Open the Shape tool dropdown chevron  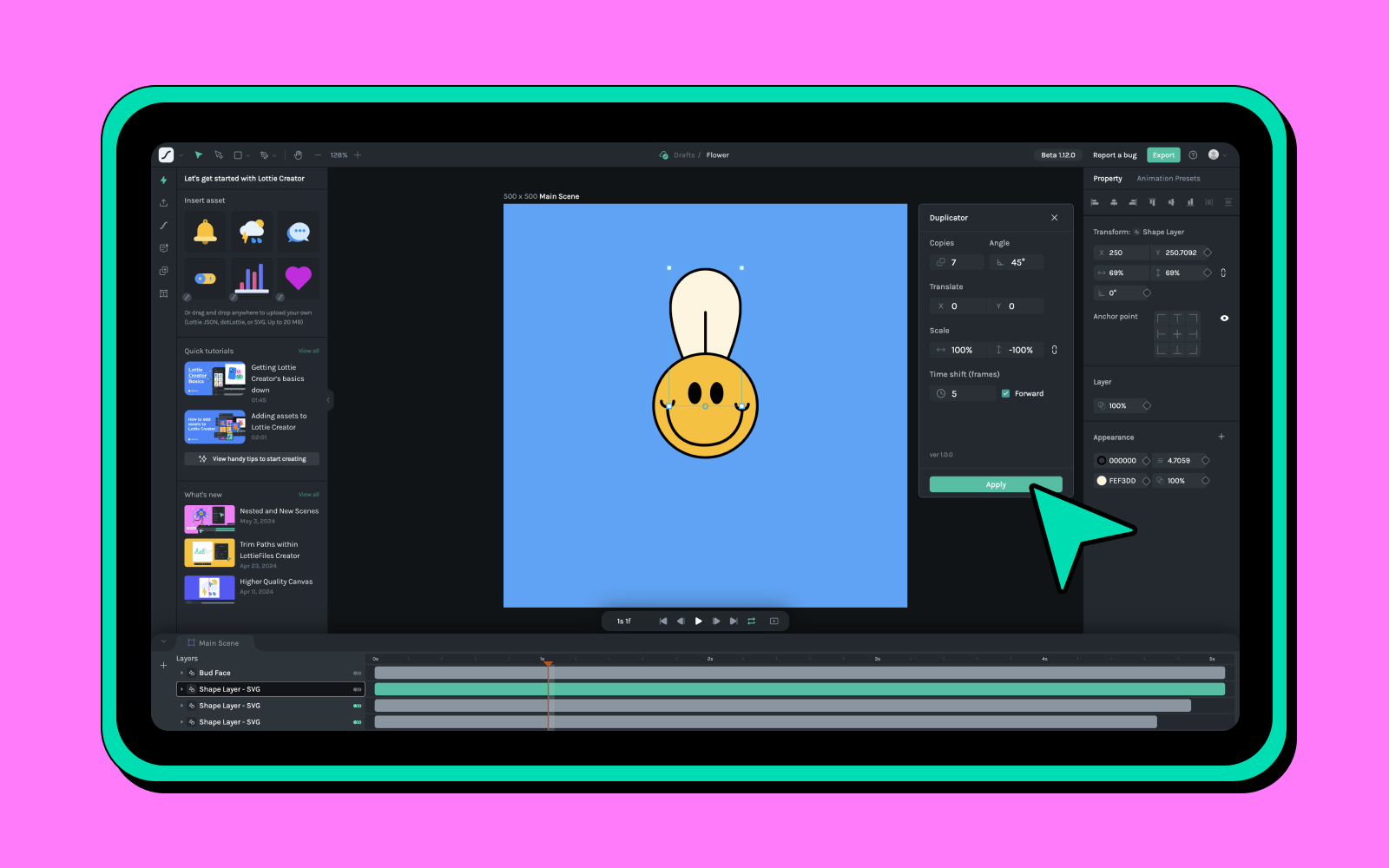point(248,155)
